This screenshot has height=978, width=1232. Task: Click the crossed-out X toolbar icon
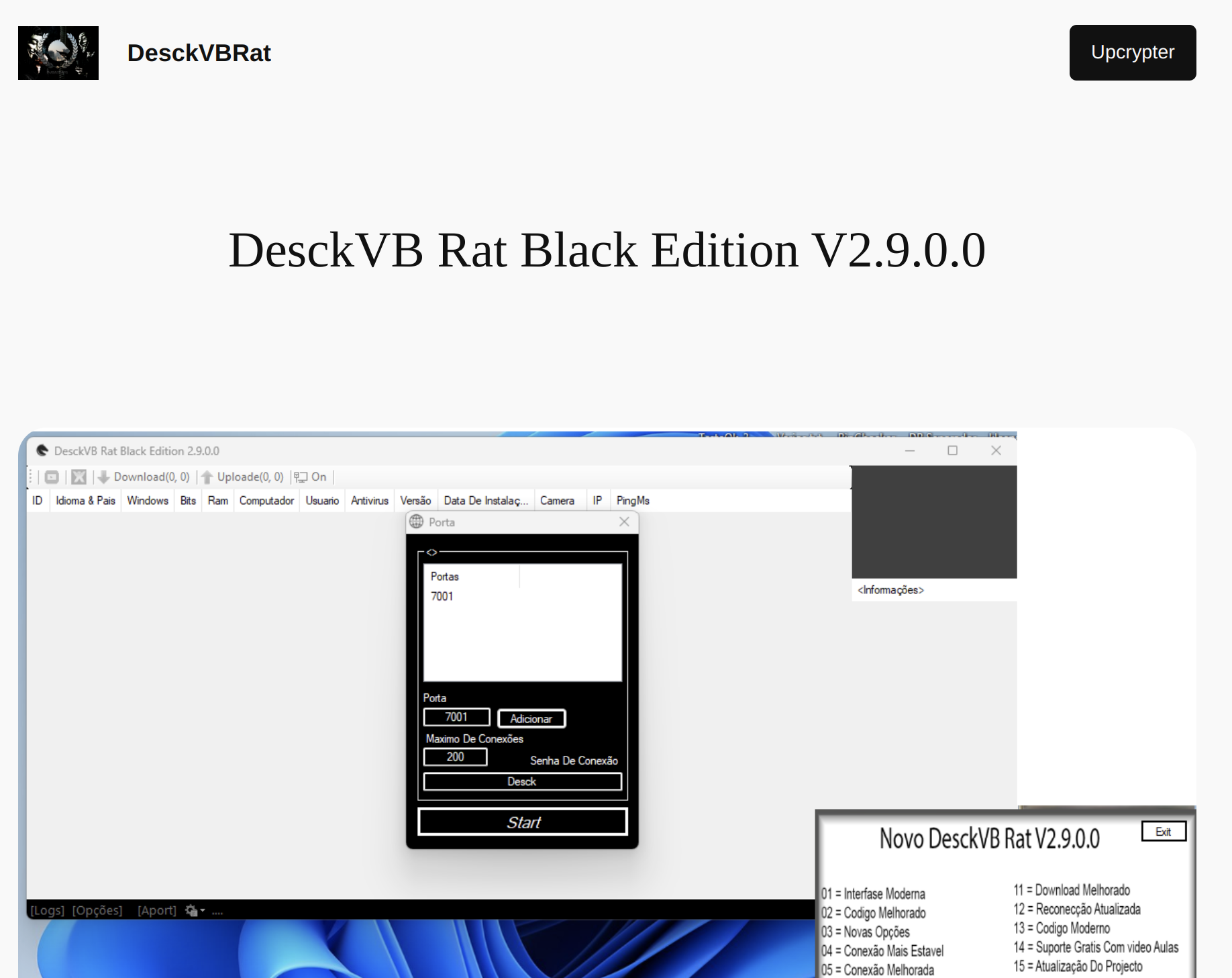click(x=79, y=477)
